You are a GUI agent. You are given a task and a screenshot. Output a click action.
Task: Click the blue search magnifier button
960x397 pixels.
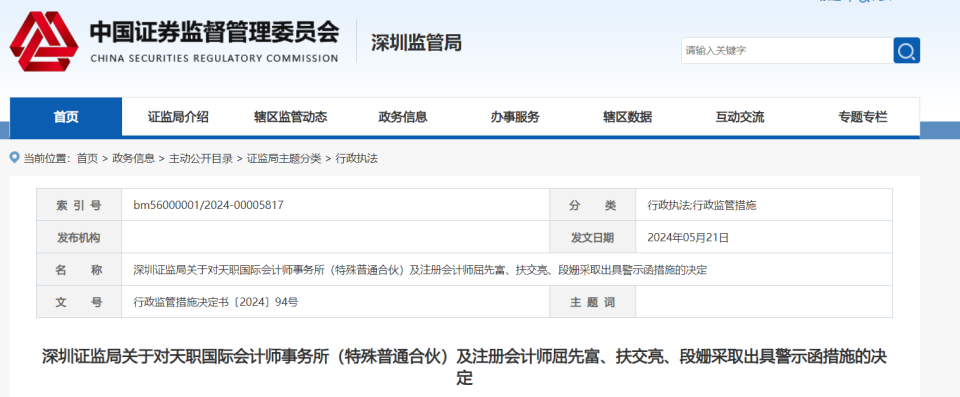[906, 50]
